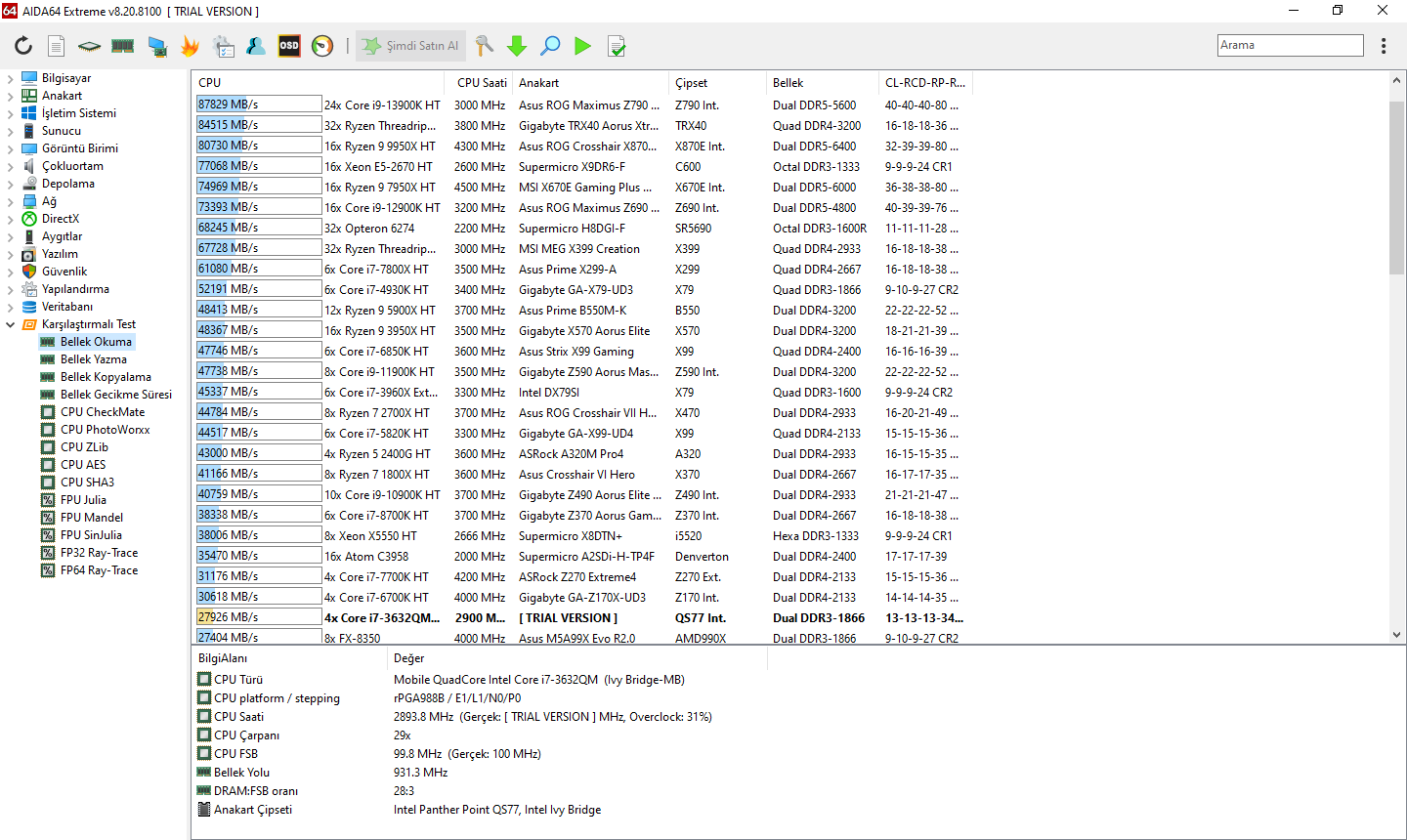Click the CPU chip toolbar icon
This screenshot has width=1407, height=840.
[89, 46]
